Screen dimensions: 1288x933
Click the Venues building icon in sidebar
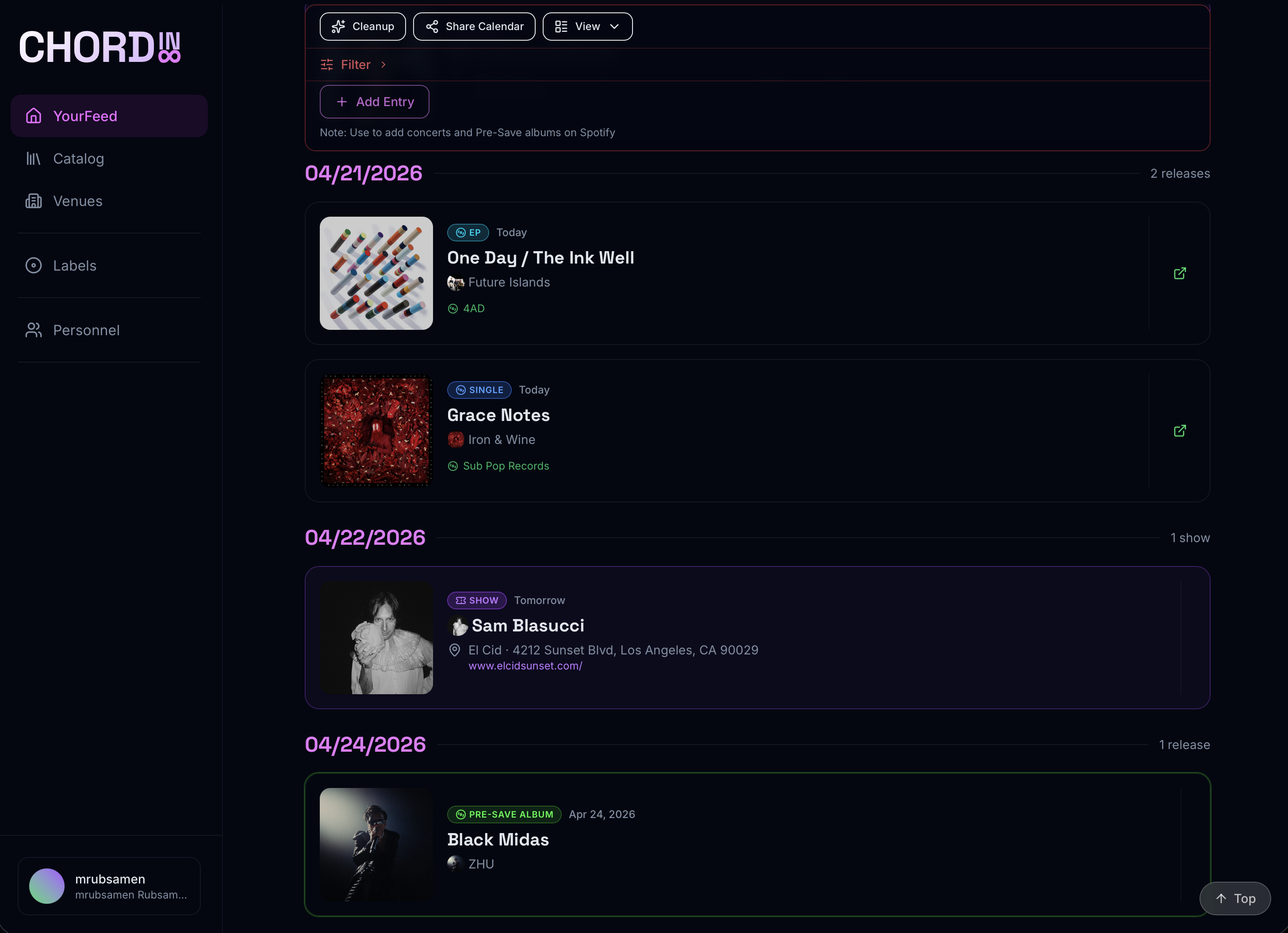tap(34, 200)
